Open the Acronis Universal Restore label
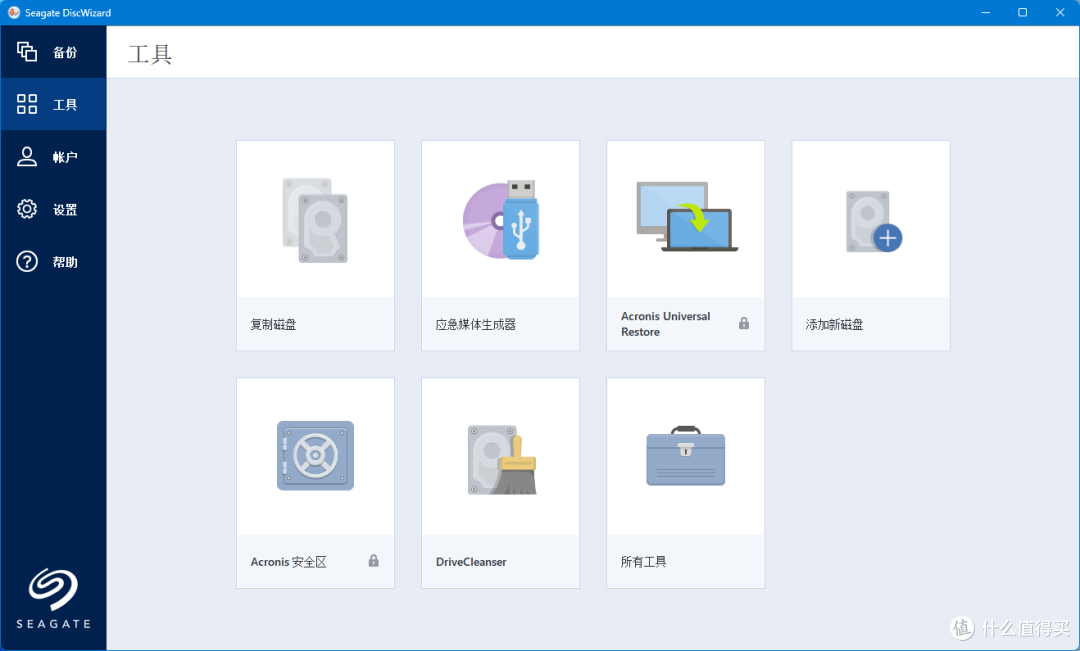This screenshot has width=1080, height=651. pyautogui.click(x=665, y=324)
